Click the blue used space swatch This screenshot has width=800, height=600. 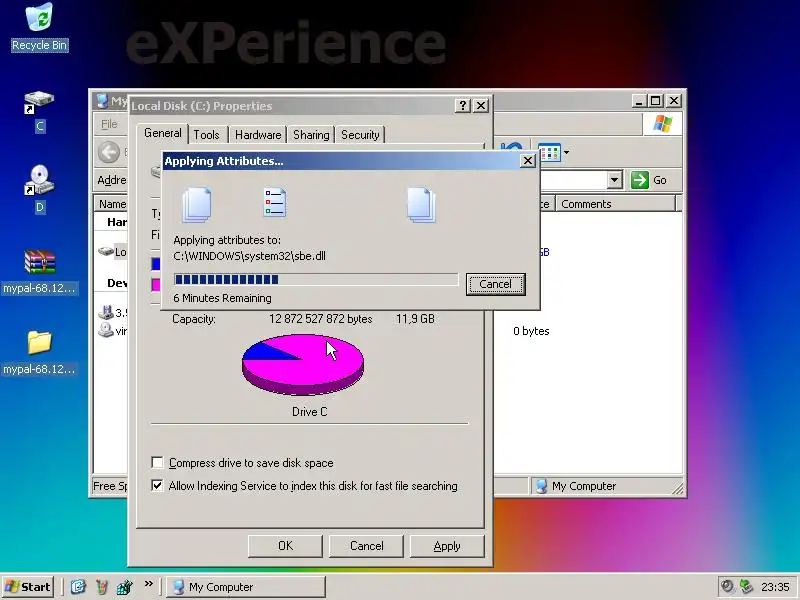tap(156, 264)
